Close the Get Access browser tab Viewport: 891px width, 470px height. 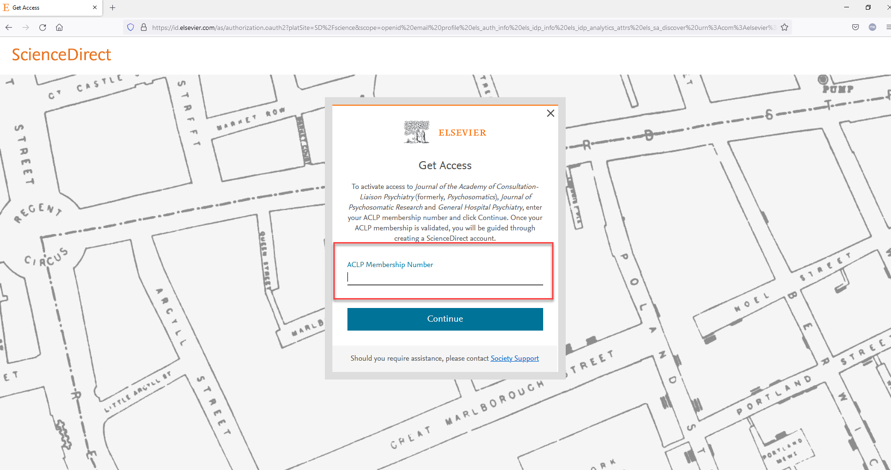[x=95, y=8]
